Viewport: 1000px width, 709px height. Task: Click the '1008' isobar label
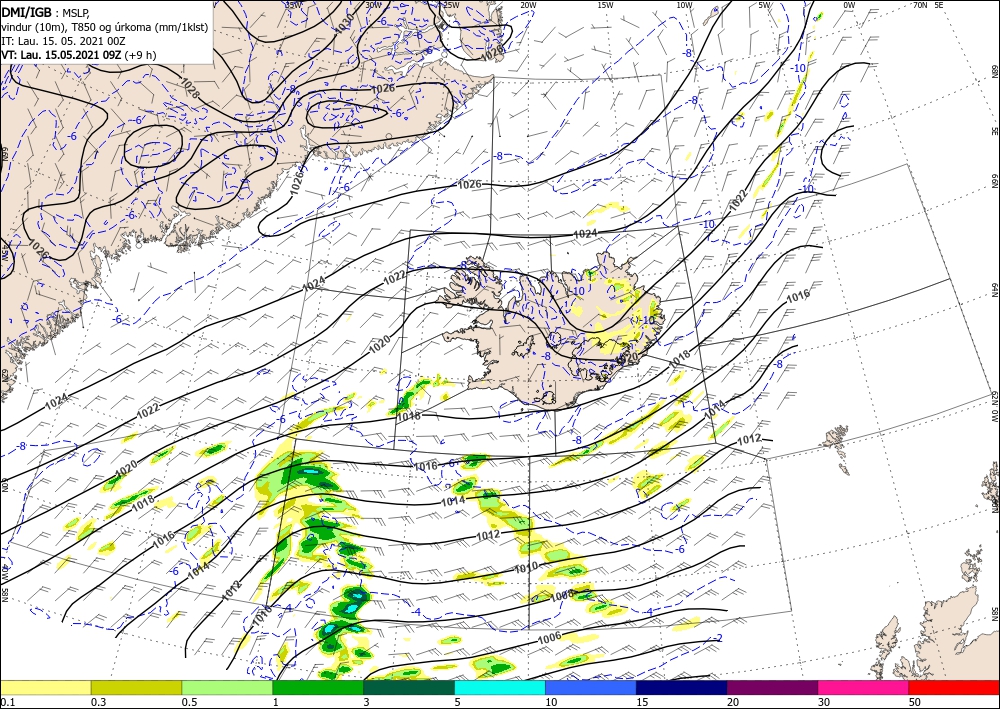(562, 595)
